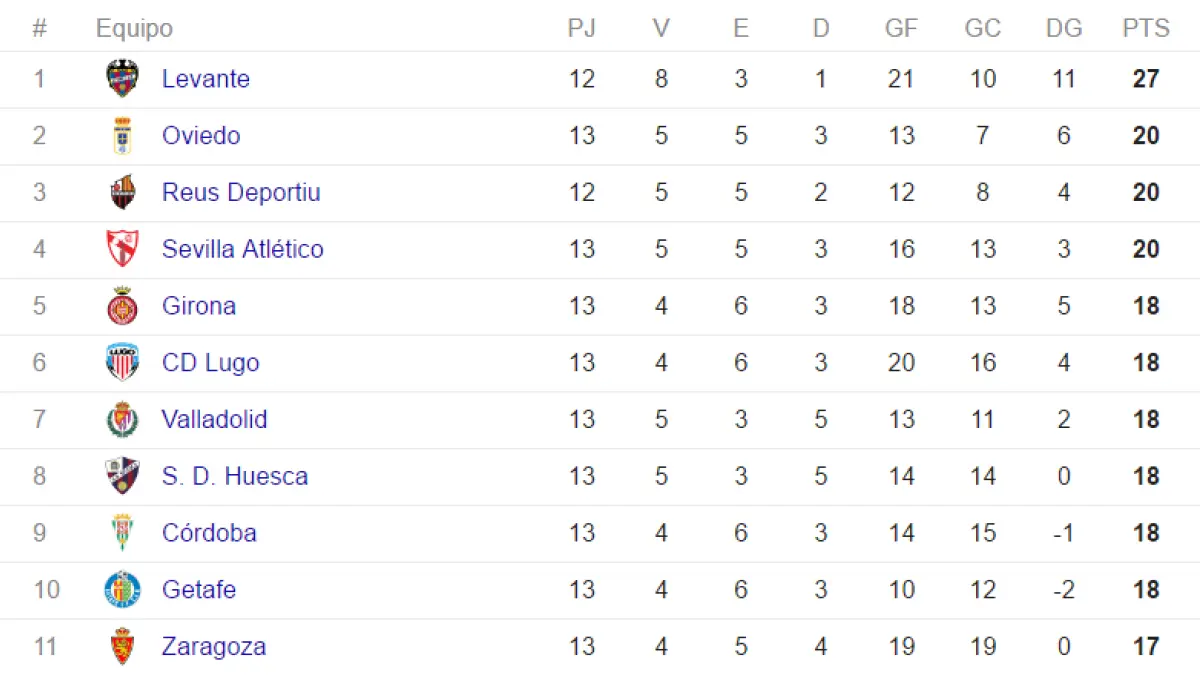Viewport: 1200px width, 675px height.
Task: Click the Reus Deportiu crest icon
Action: click(123, 192)
